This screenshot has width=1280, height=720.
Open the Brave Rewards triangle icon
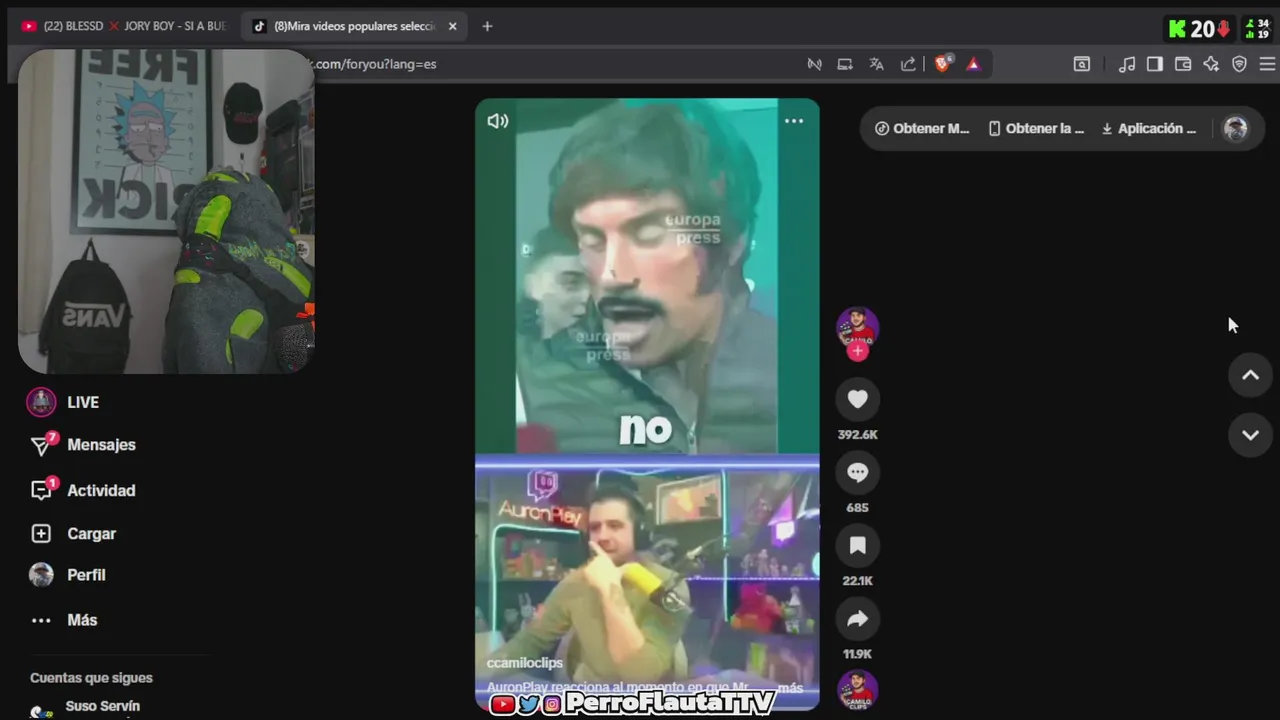[973, 64]
